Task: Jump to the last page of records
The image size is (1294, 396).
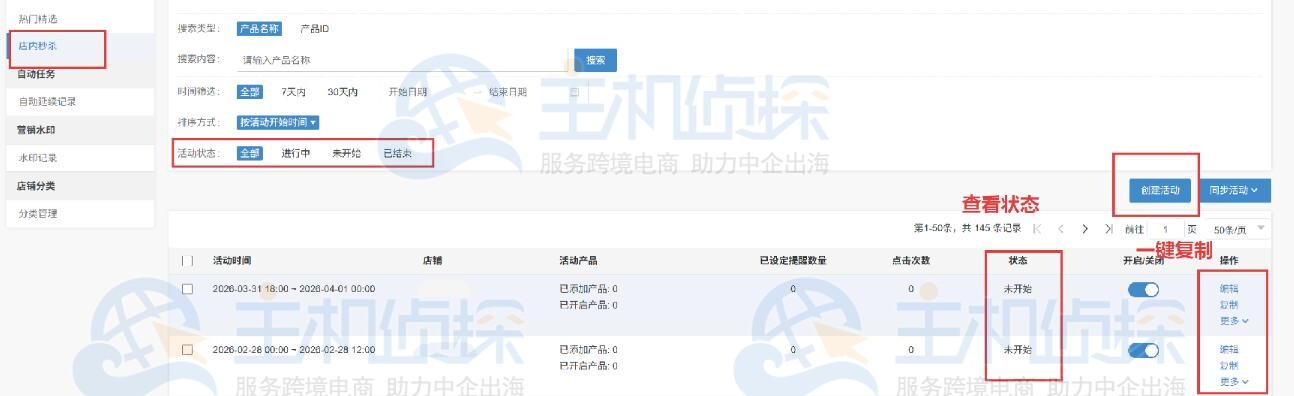Action: [1108, 229]
